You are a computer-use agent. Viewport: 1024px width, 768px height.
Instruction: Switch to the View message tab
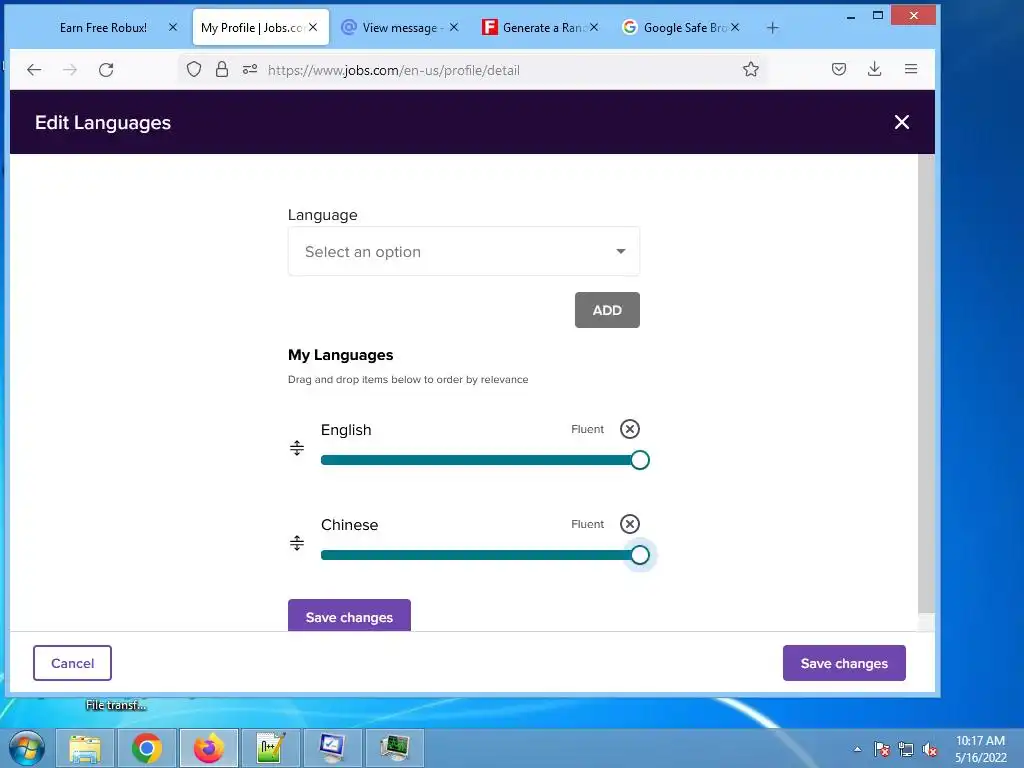pos(398,27)
